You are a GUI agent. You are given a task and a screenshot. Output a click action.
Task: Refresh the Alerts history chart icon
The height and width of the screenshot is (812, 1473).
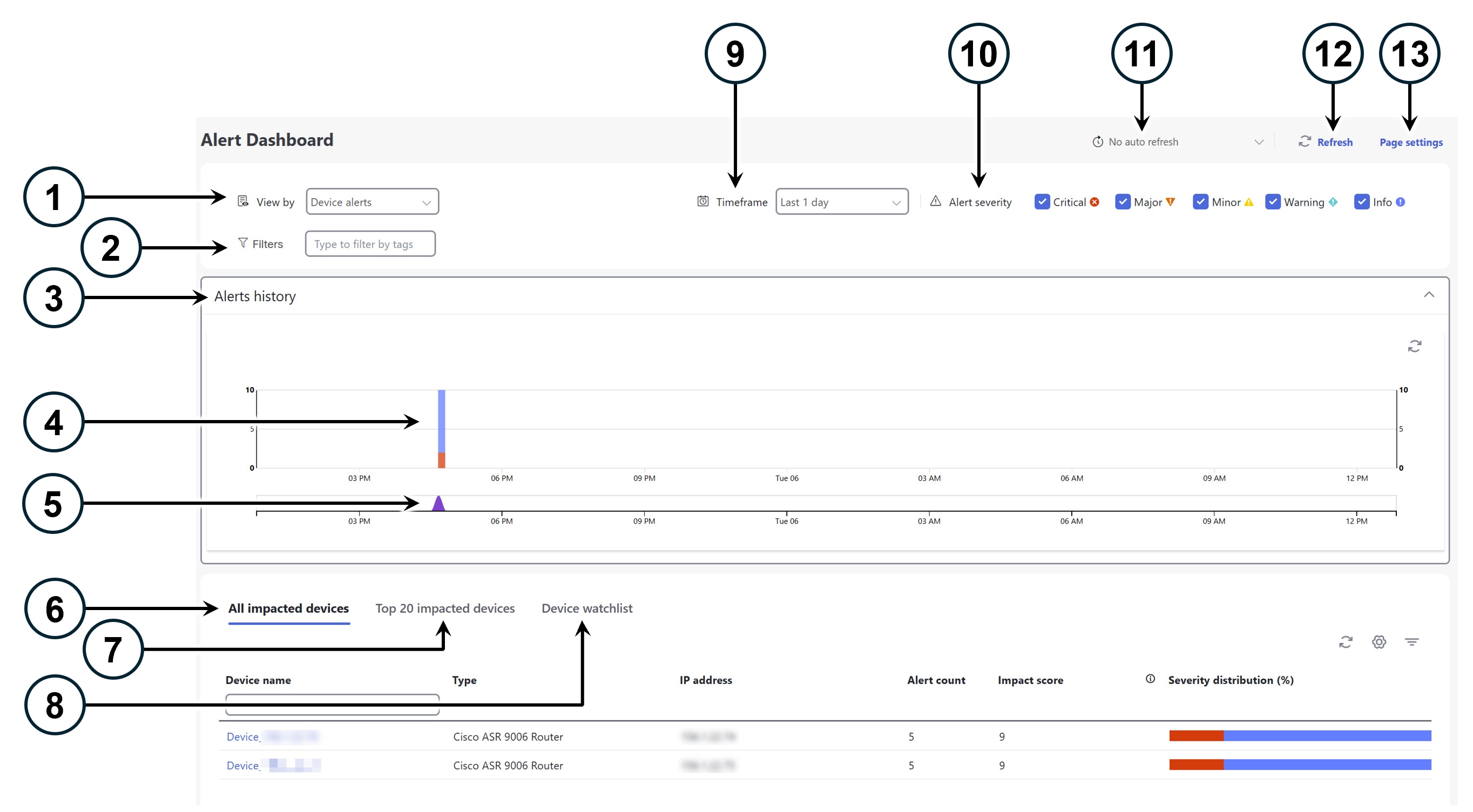tap(1414, 347)
